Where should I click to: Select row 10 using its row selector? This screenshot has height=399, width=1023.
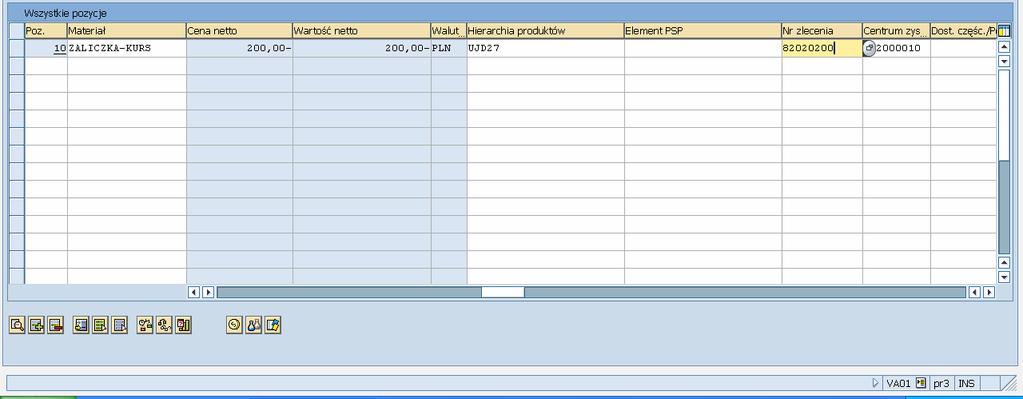(17, 48)
